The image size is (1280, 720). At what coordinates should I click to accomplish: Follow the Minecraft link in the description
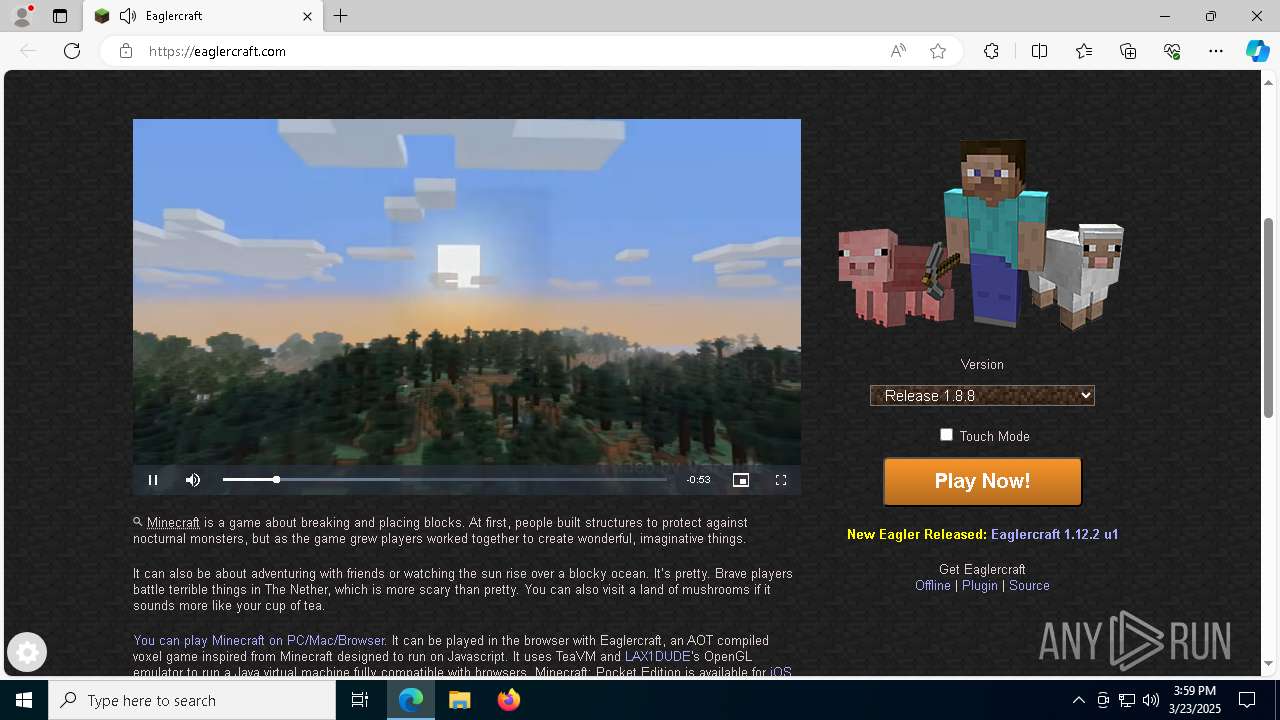tap(173, 523)
